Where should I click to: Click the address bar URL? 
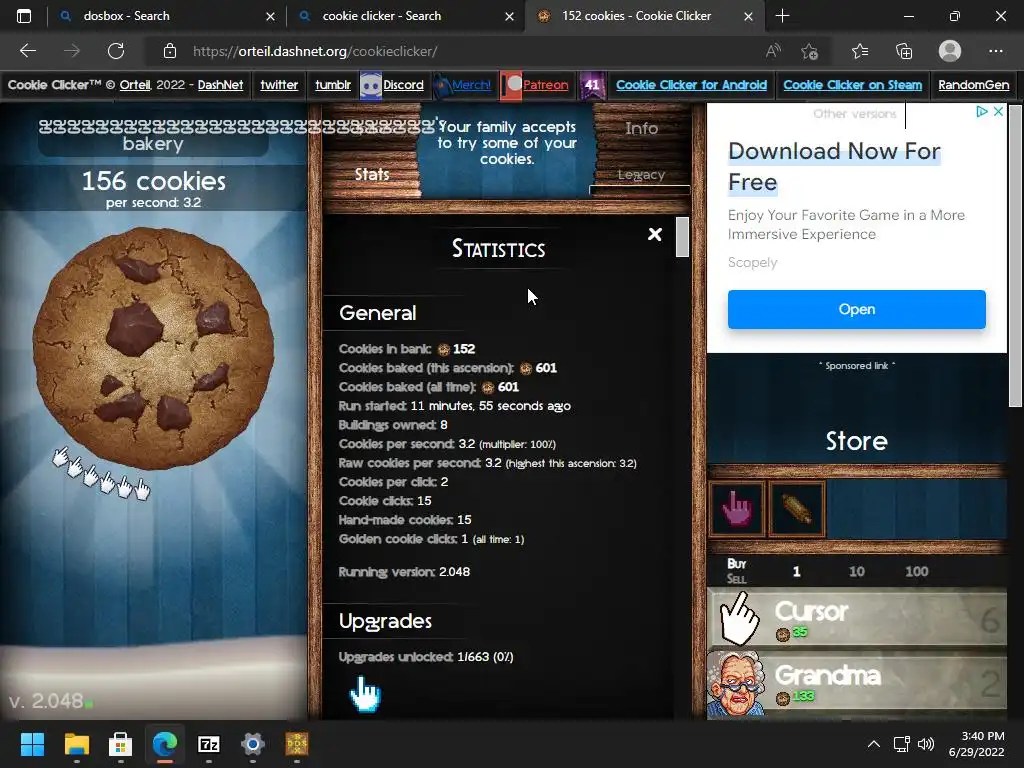(x=315, y=51)
